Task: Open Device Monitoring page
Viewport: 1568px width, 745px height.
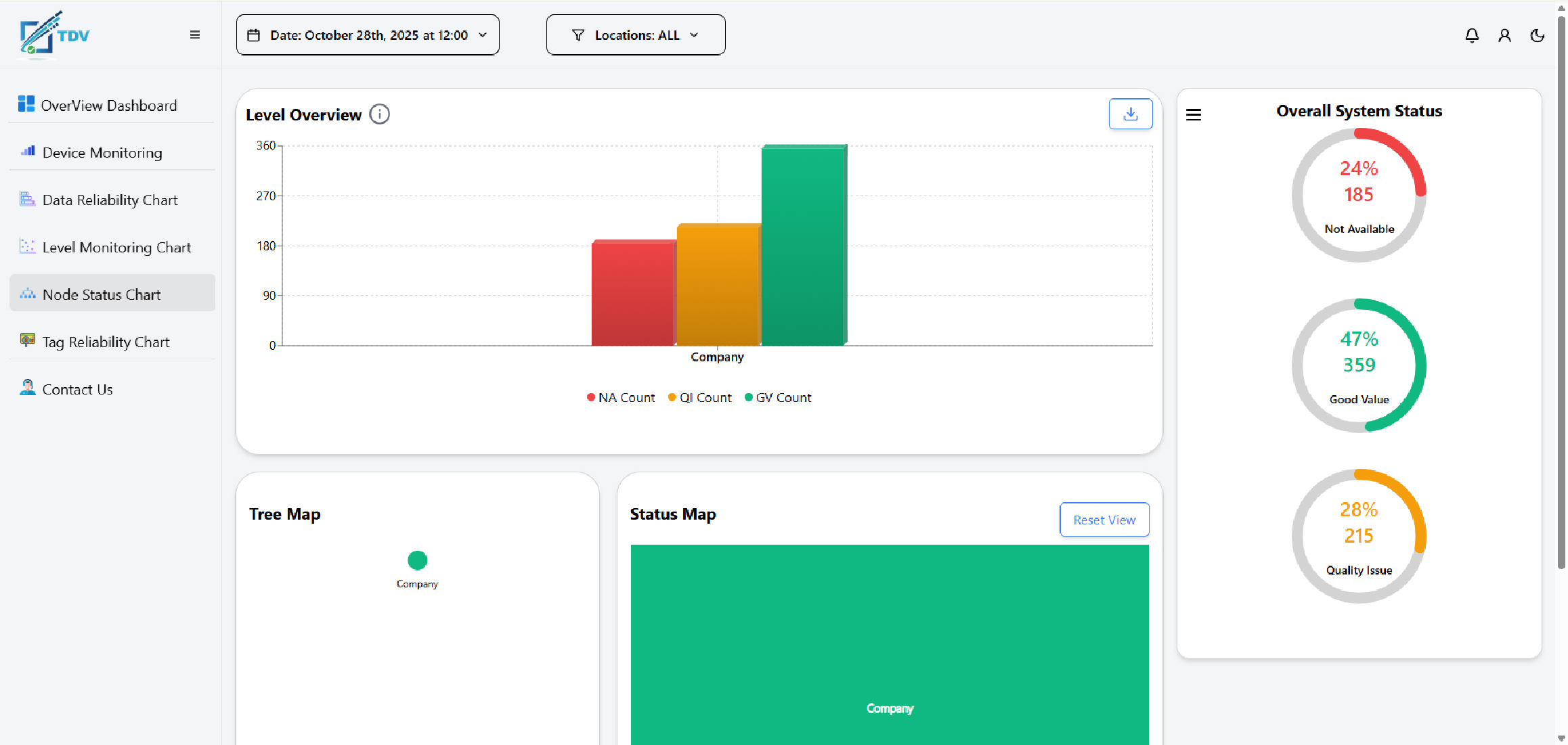Action: pyautogui.click(x=102, y=153)
